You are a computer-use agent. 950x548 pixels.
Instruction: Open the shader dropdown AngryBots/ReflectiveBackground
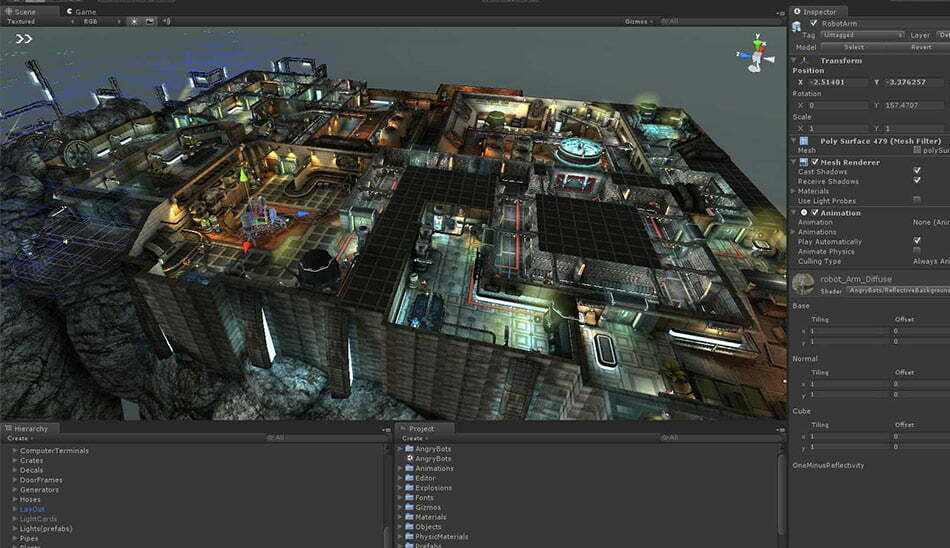click(x=897, y=290)
